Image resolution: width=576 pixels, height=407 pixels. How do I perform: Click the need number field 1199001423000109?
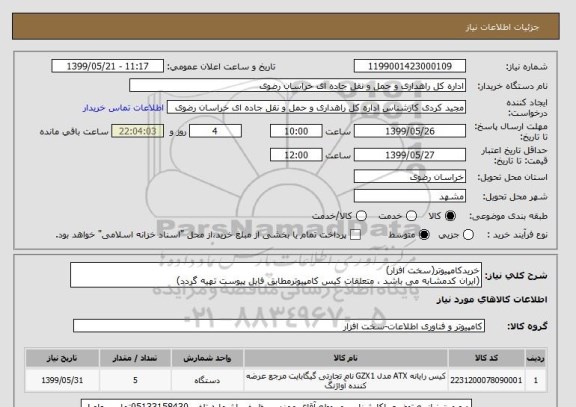[410, 66]
